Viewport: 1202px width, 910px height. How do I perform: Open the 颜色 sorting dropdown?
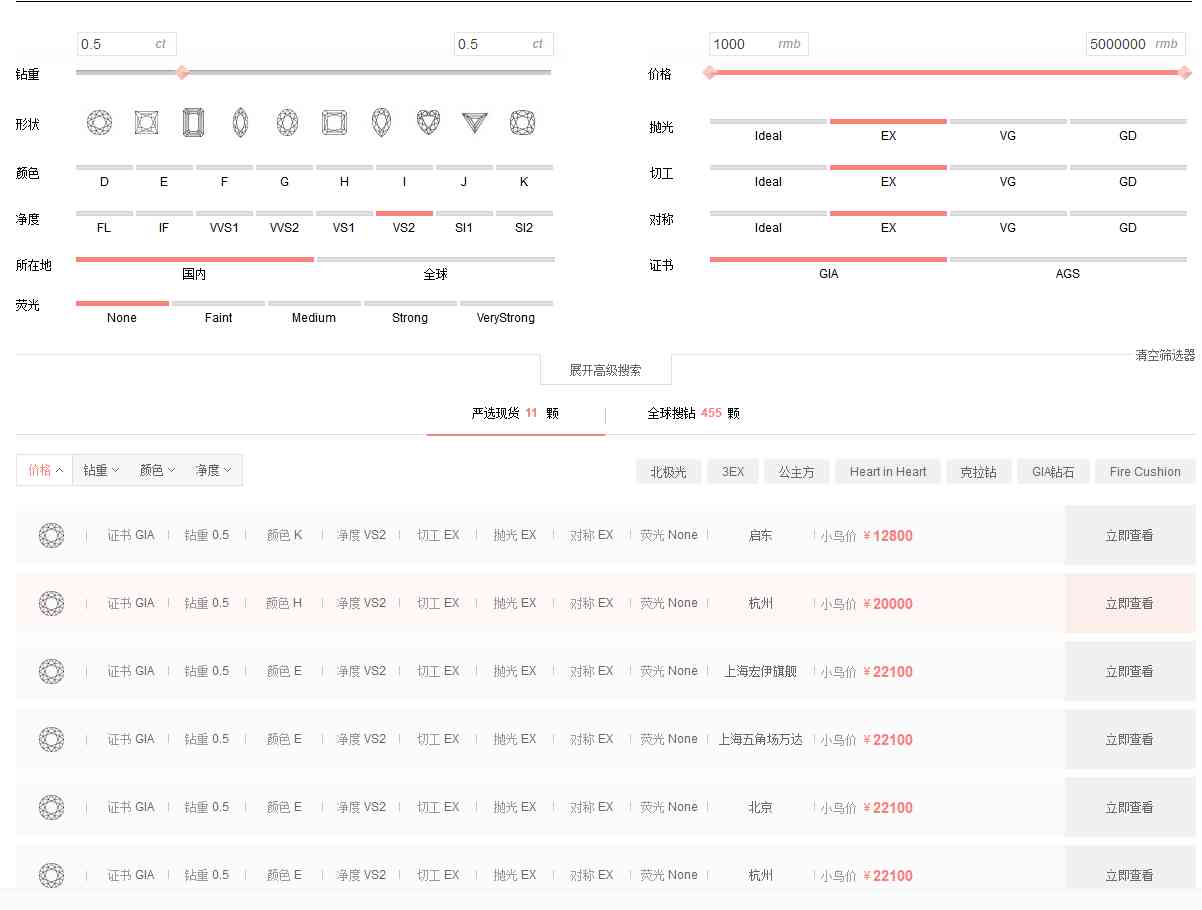tap(156, 470)
